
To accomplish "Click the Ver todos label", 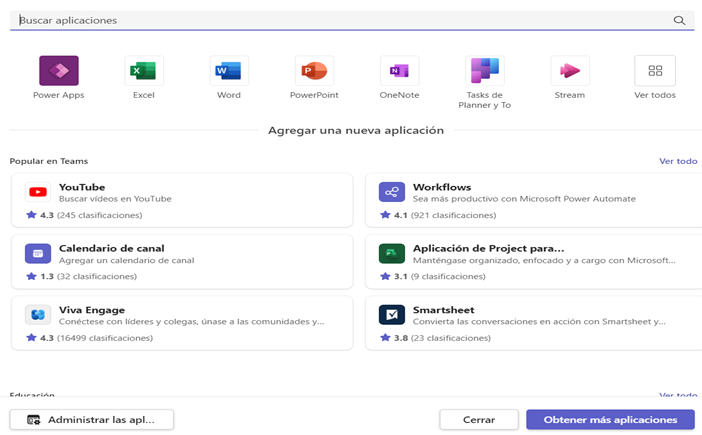I will pos(655,95).
